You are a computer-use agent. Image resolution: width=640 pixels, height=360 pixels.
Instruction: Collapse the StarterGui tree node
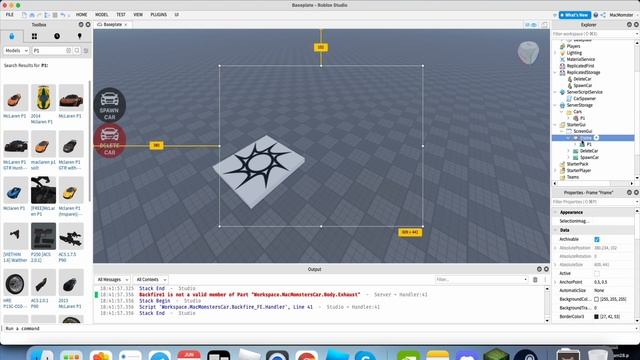[555, 124]
